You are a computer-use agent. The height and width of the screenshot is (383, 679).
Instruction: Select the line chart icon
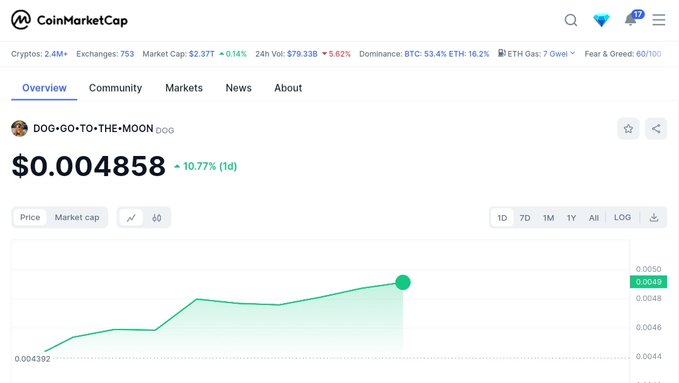[131, 217]
